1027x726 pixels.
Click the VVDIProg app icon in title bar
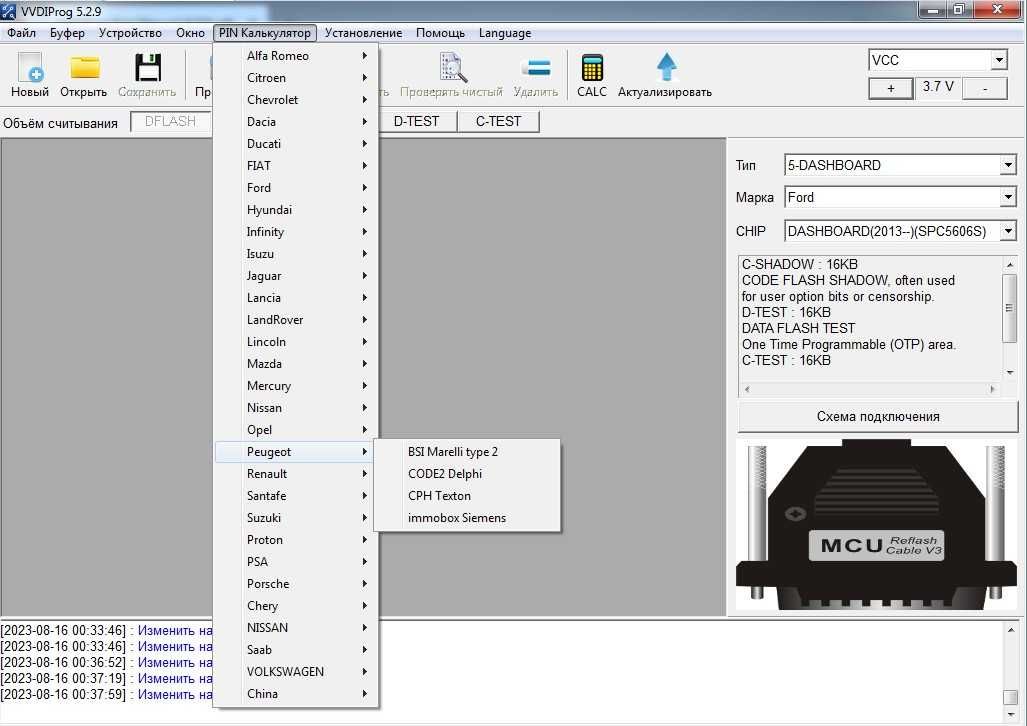tap(9, 11)
